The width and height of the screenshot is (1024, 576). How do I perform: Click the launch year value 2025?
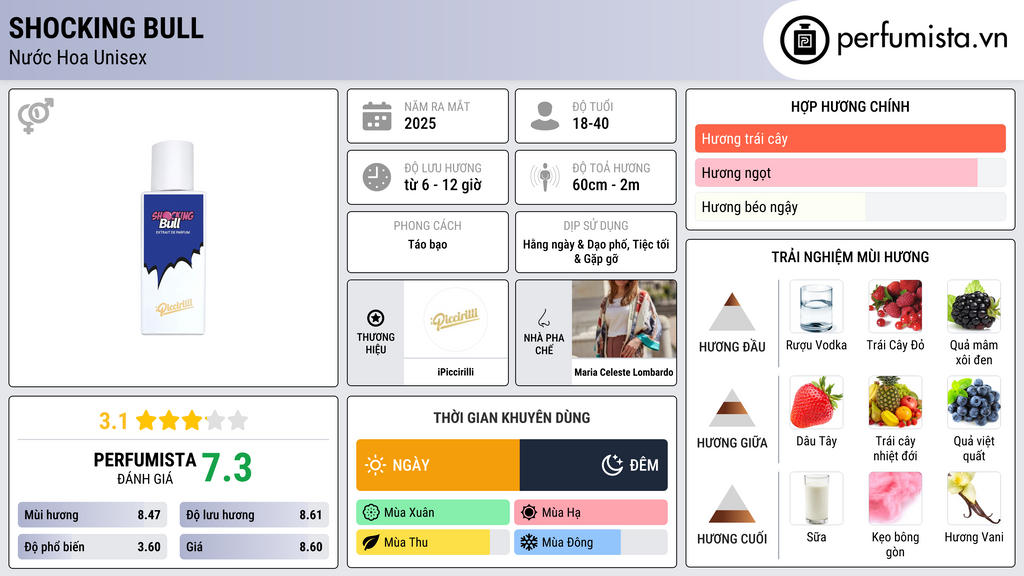[420, 123]
